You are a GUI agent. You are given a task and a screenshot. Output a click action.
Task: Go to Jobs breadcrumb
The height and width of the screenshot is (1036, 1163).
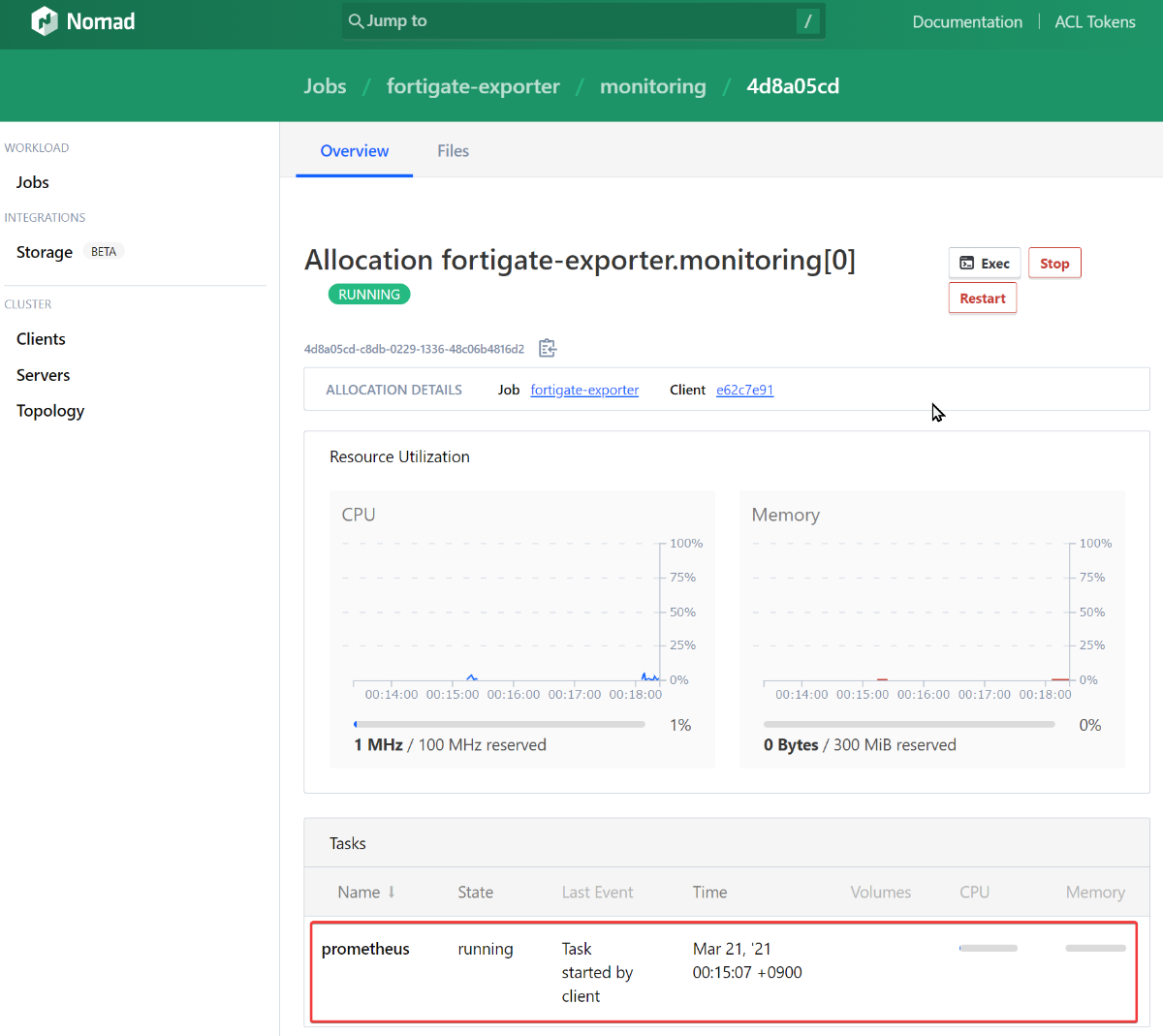325,86
